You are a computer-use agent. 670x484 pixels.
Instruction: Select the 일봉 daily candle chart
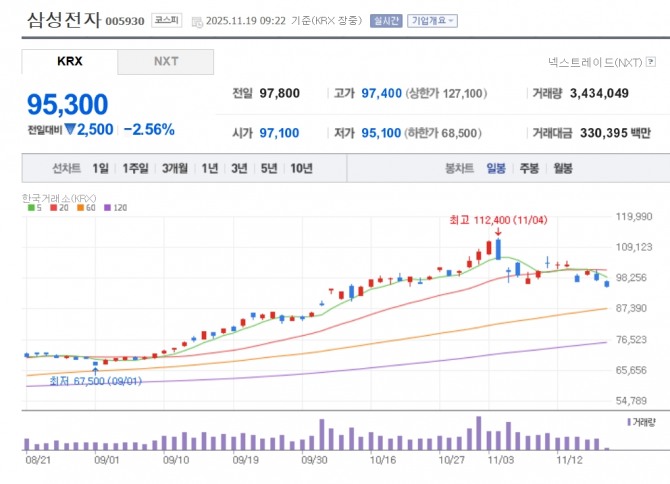[496, 168]
